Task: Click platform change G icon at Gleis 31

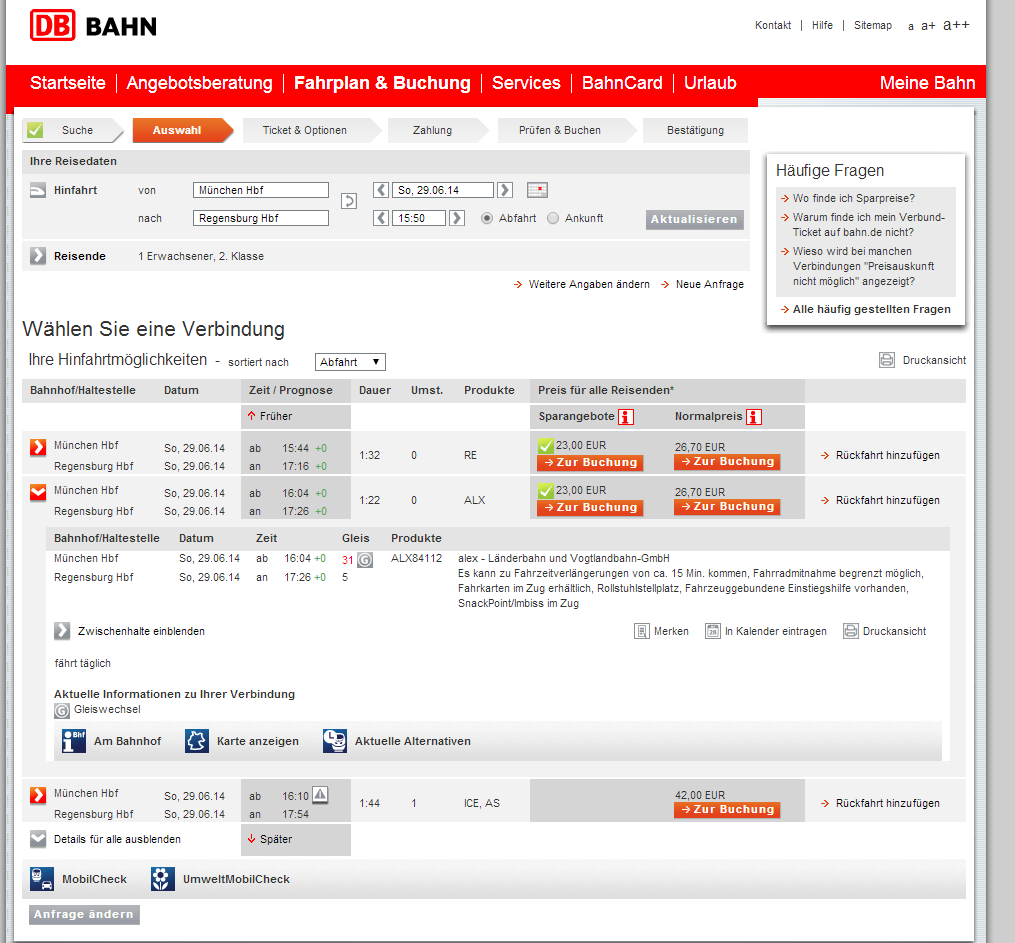Action: click(x=365, y=560)
